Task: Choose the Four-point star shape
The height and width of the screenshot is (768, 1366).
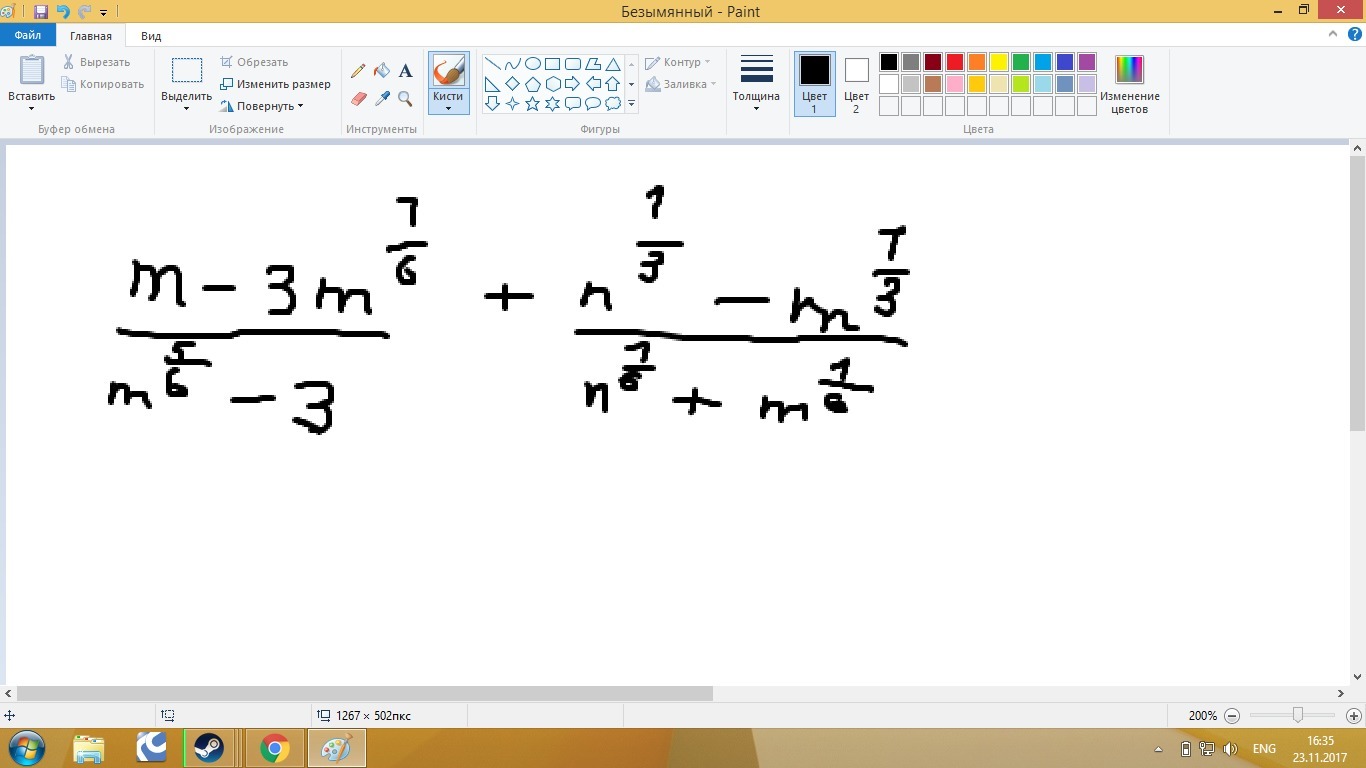Action: pyautogui.click(x=512, y=103)
